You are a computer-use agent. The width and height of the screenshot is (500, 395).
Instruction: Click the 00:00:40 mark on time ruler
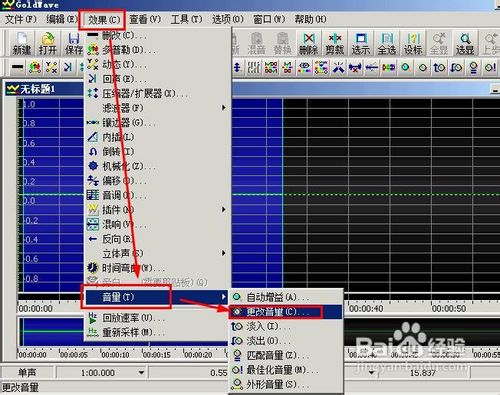pos(366,309)
